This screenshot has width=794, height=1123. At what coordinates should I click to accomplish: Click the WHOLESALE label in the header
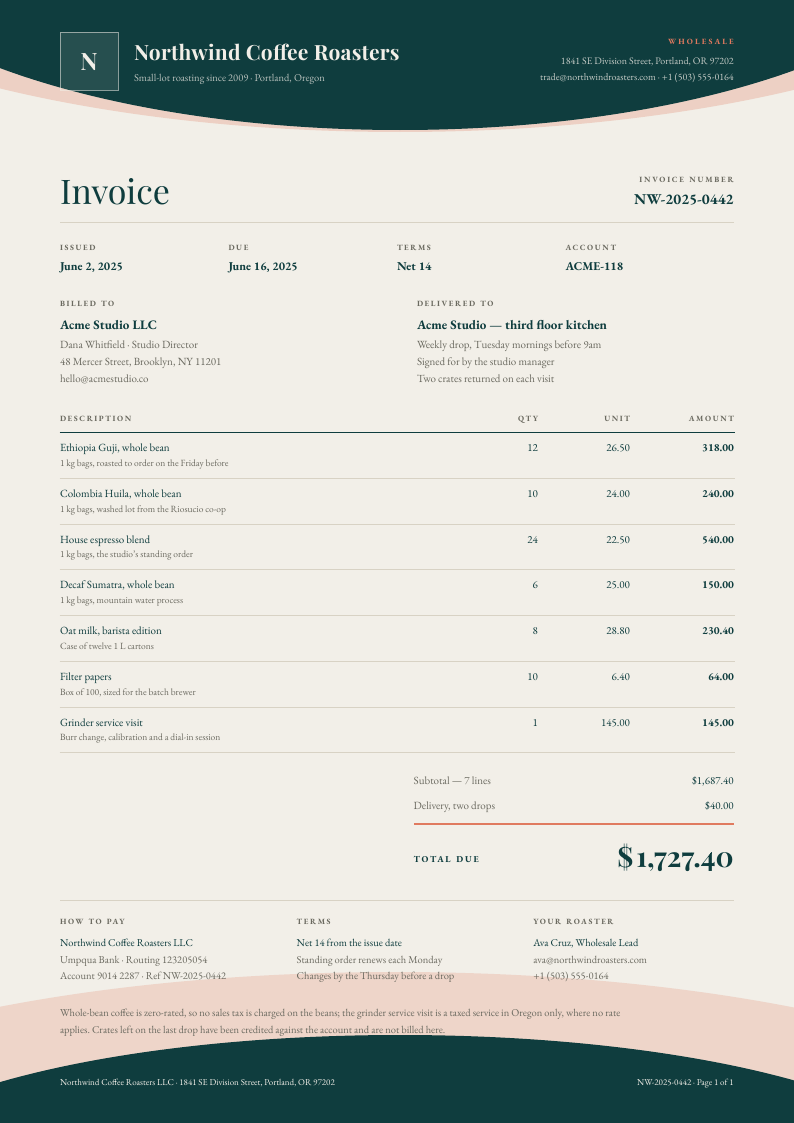(702, 42)
